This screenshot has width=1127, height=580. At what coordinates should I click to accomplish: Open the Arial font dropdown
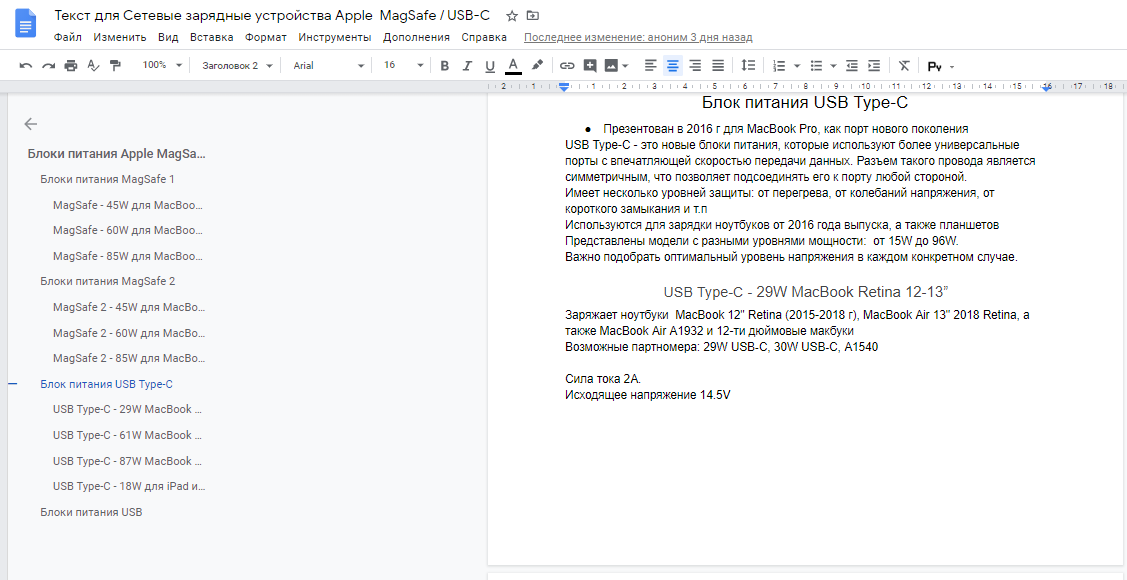point(329,65)
